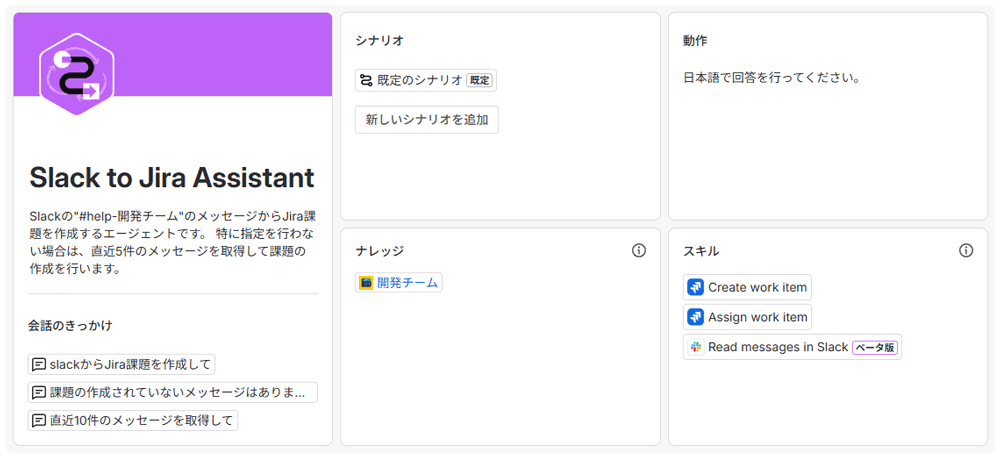Select the 既定のシナリオ chip
The width and height of the screenshot is (1000, 456).
[x=425, y=80]
